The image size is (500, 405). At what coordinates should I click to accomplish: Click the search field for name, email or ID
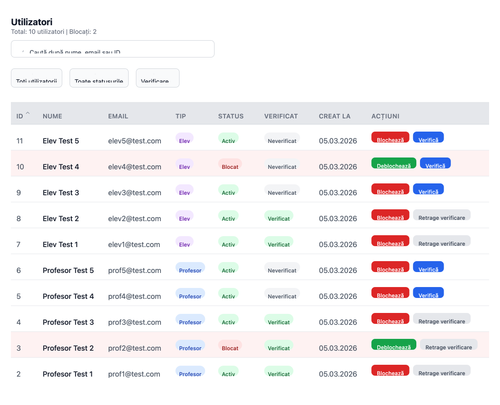click(113, 49)
